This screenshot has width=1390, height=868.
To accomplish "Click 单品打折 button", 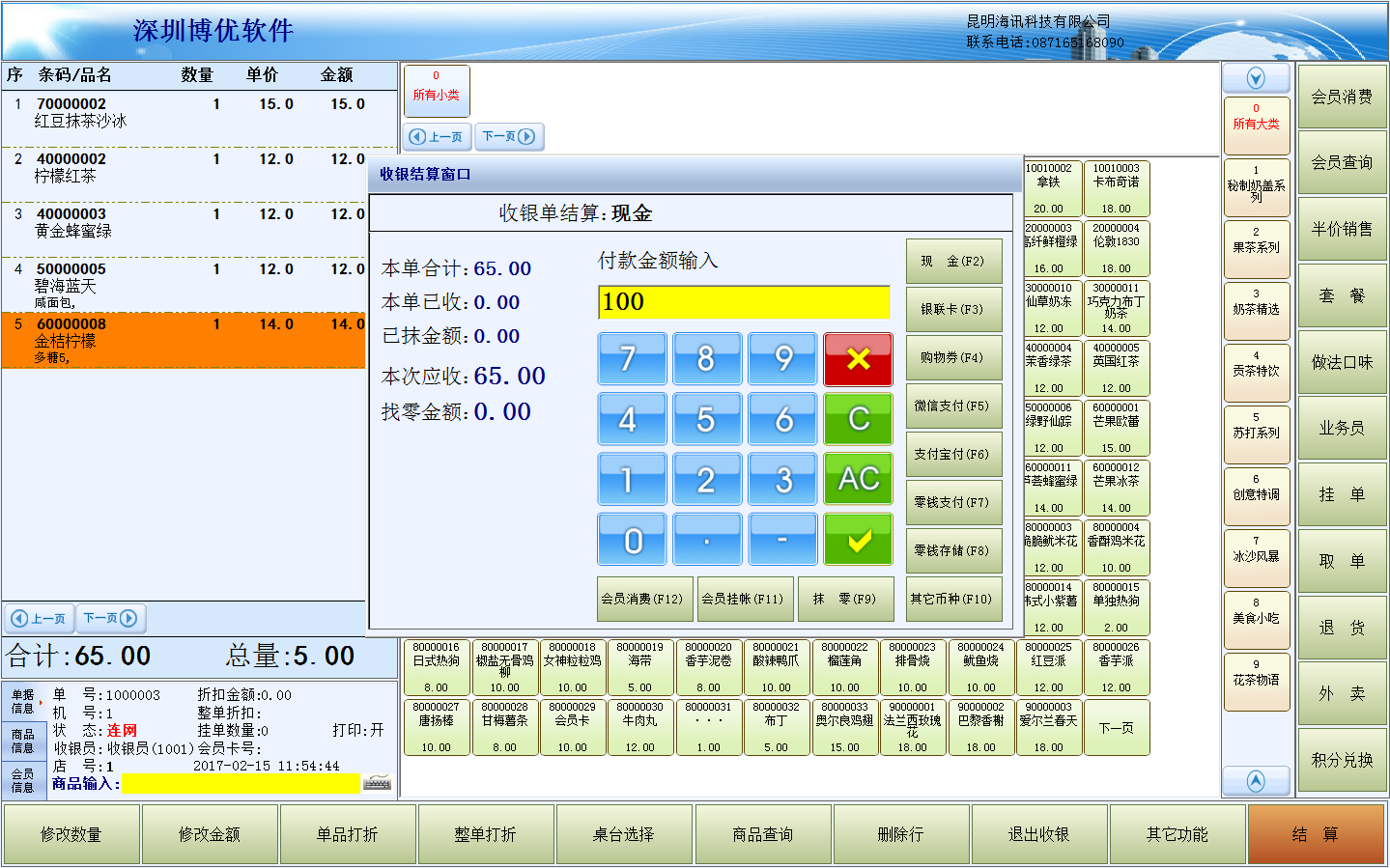I will point(348,834).
